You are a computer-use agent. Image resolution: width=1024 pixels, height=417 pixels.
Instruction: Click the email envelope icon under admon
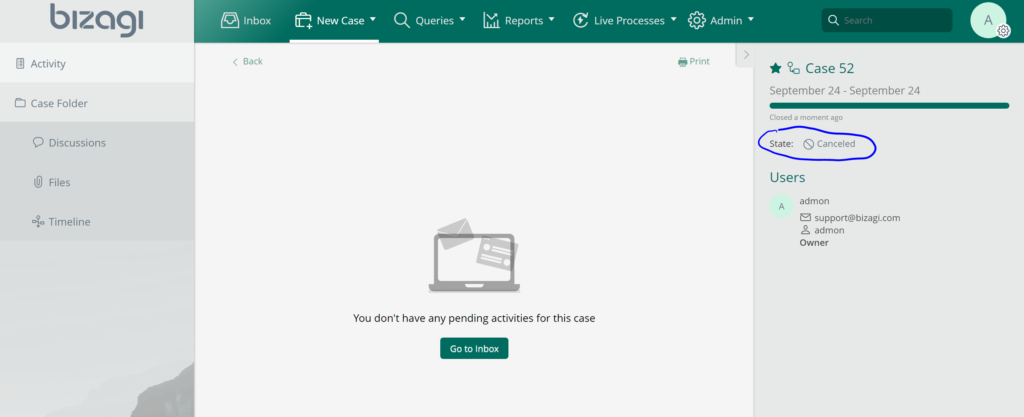coord(805,217)
